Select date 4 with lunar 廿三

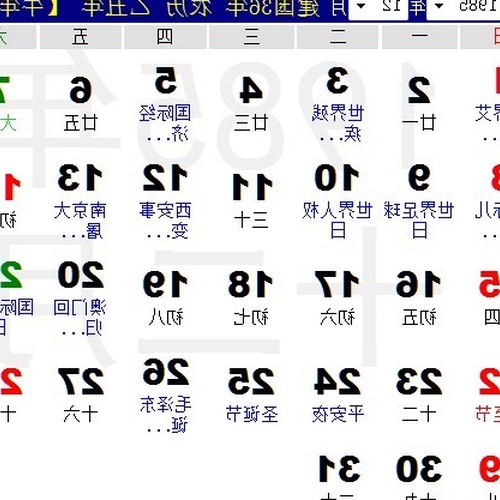tap(251, 90)
